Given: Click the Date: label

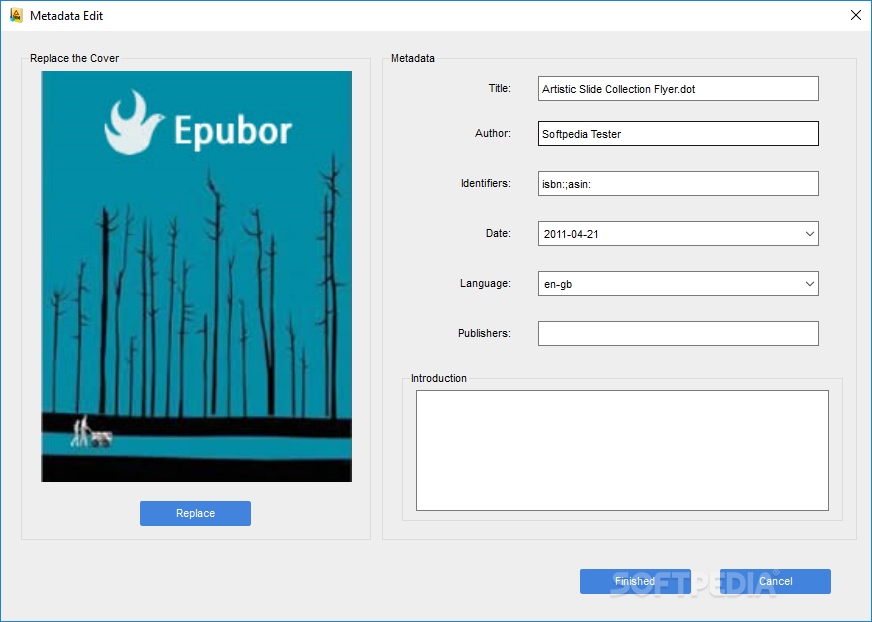Looking at the screenshot, I should 498,233.
